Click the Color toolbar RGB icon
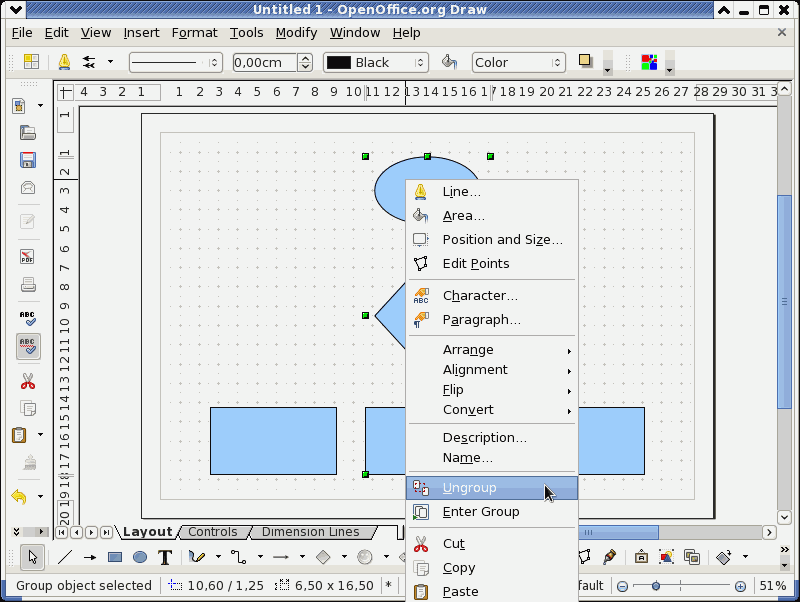 (x=649, y=62)
